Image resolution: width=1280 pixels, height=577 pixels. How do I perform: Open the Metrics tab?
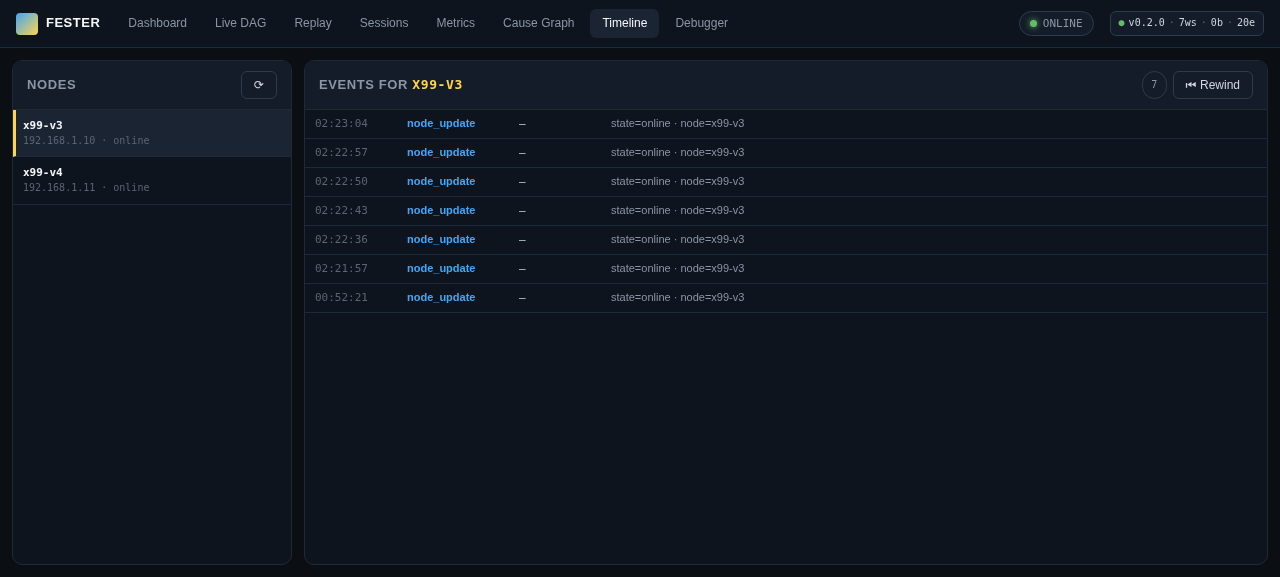(x=456, y=23)
